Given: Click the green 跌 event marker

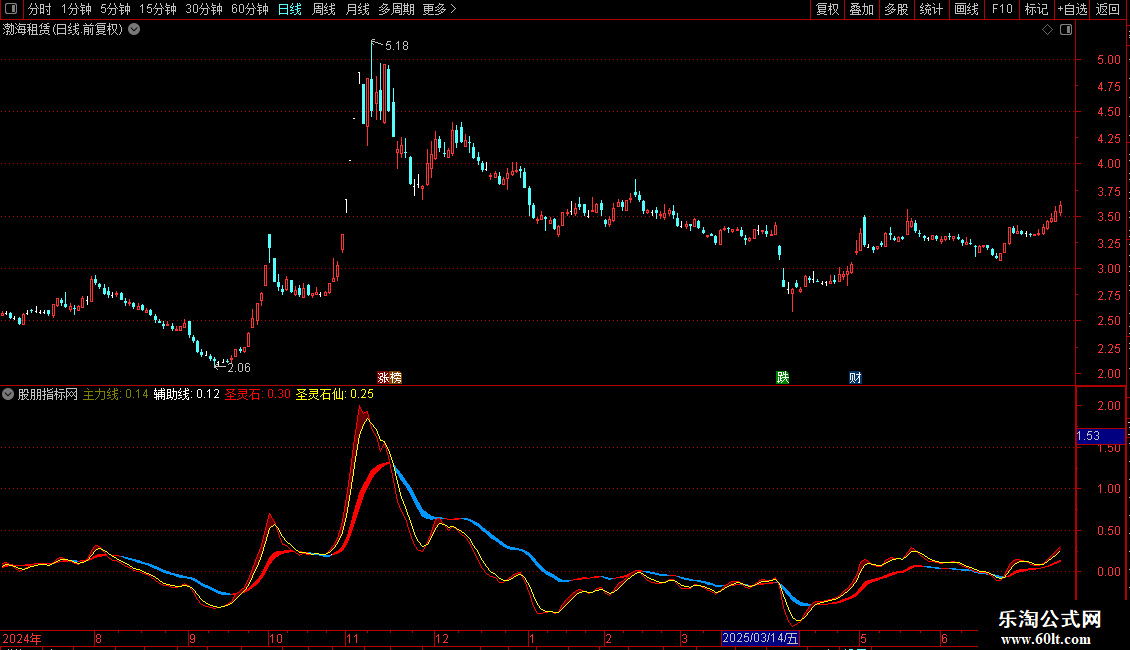Looking at the screenshot, I should (x=783, y=378).
